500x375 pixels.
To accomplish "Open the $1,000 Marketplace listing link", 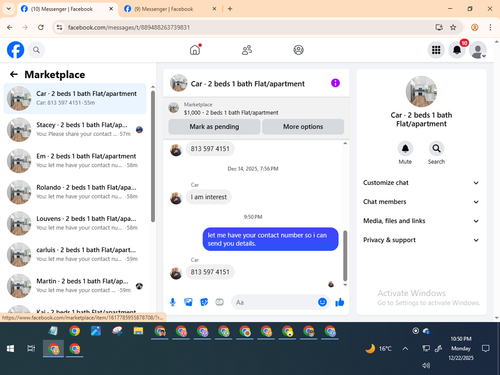I will 231,113.
